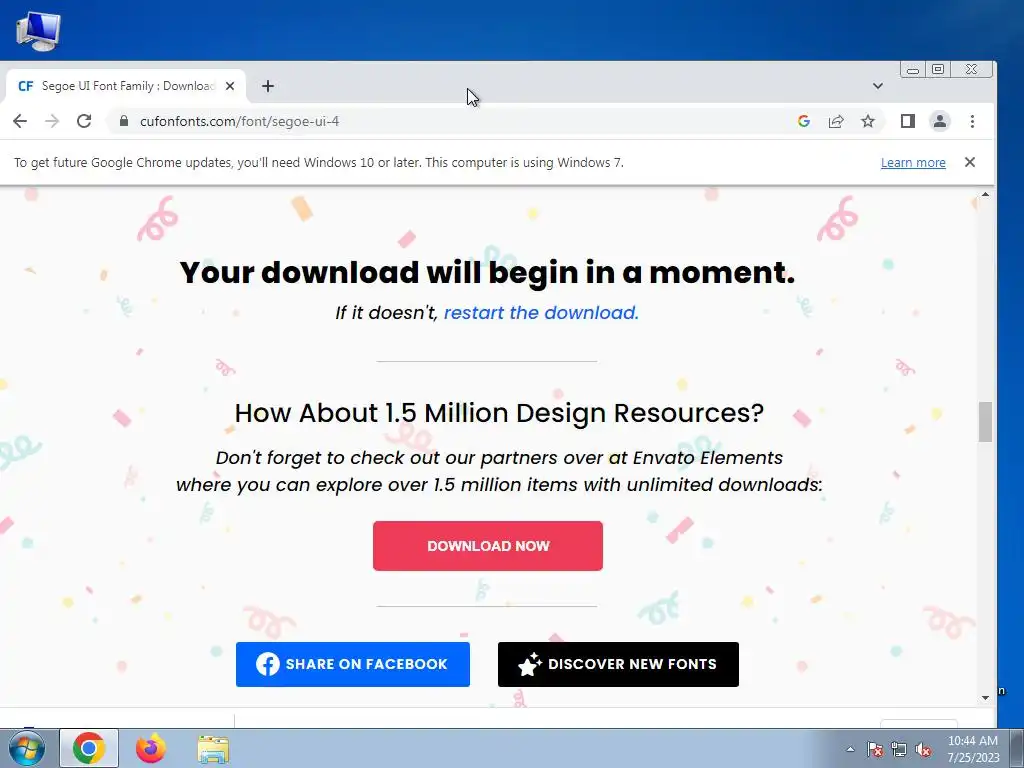Screen dimensions: 1024x768
Task: Restore down the Chrome window
Action: click(938, 69)
